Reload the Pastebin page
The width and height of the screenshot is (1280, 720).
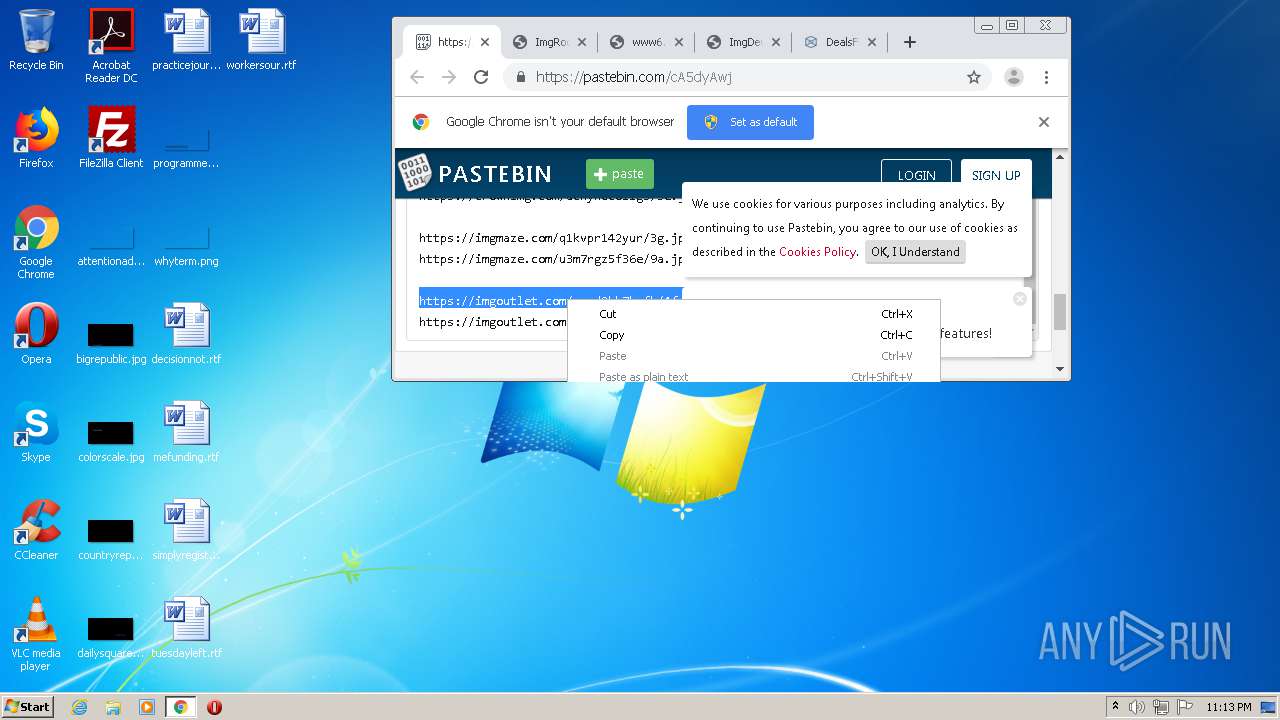481,77
